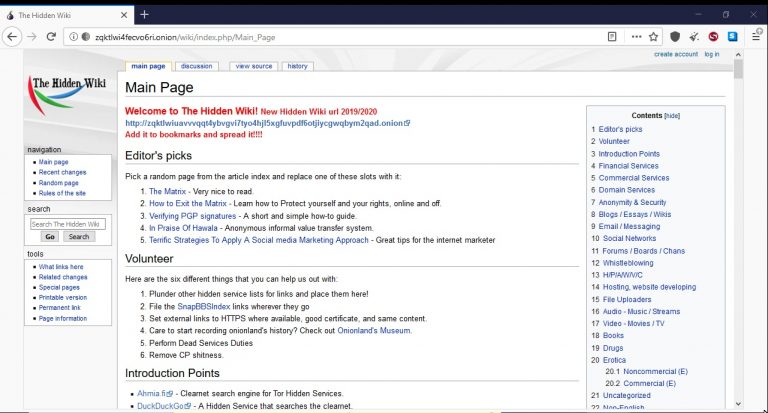Jump to Anonymity & Security in Contents
The image size is (768, 413).
632,202
